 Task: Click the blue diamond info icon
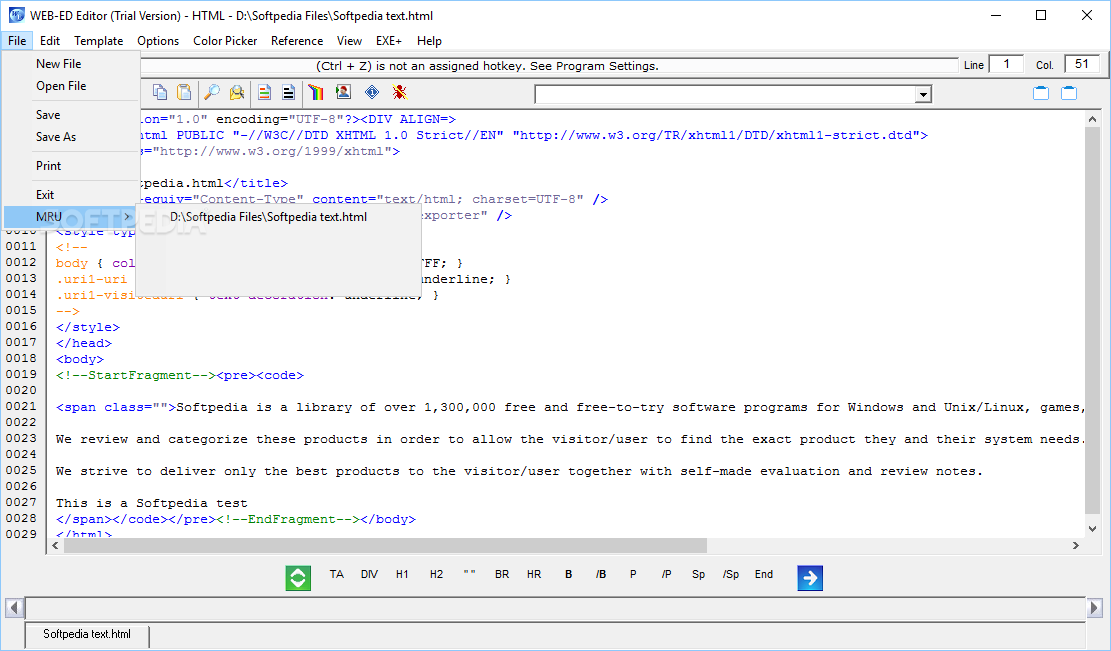(372, 92)
